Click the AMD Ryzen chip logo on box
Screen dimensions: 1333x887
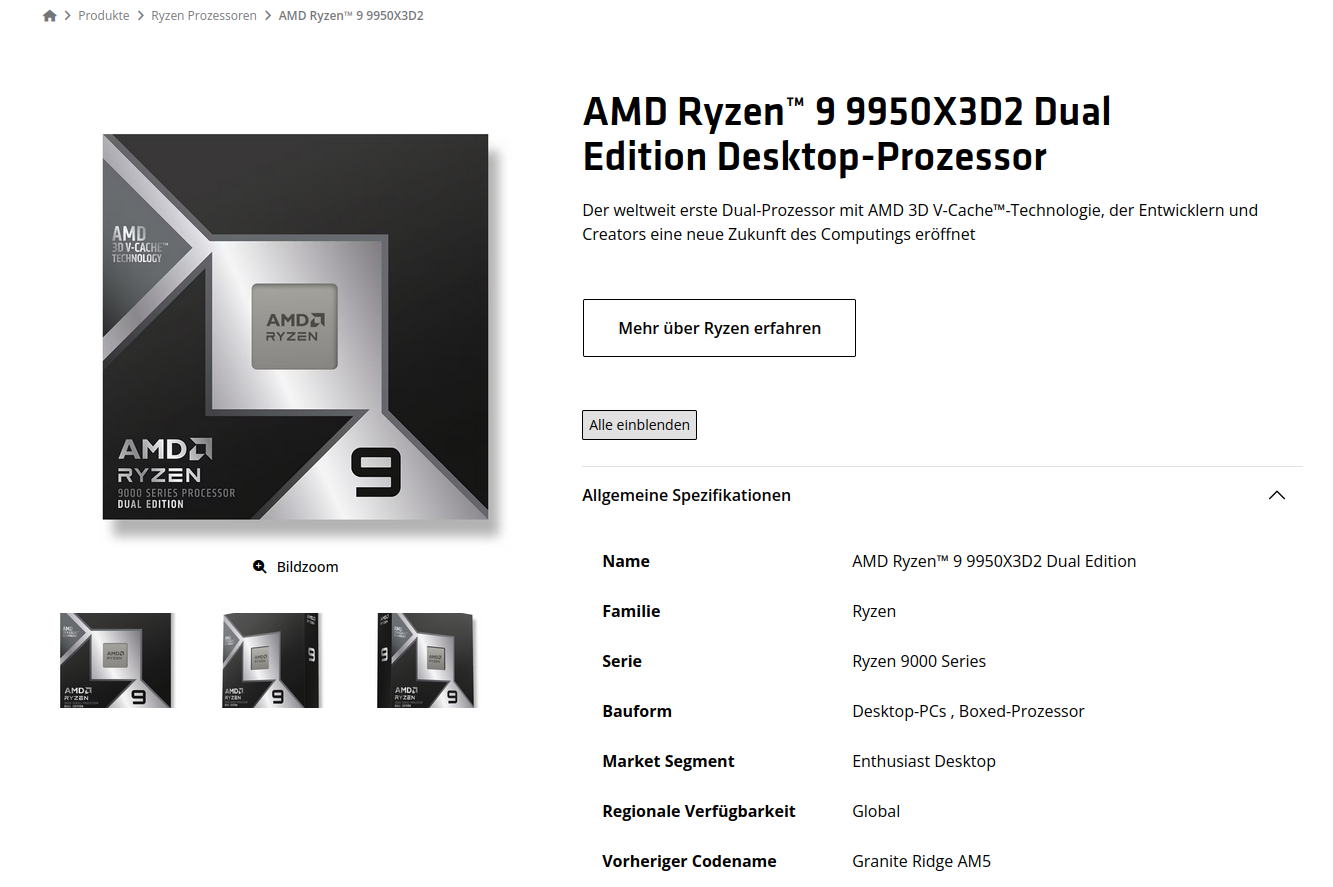[x=294, y=326]
